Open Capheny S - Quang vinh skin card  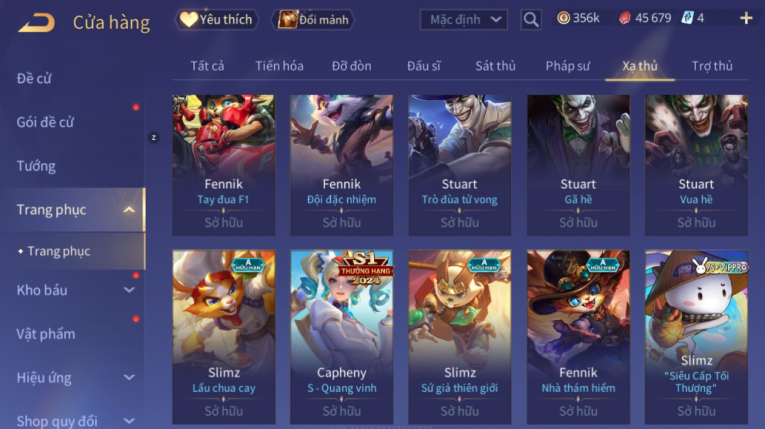[342, 337]
